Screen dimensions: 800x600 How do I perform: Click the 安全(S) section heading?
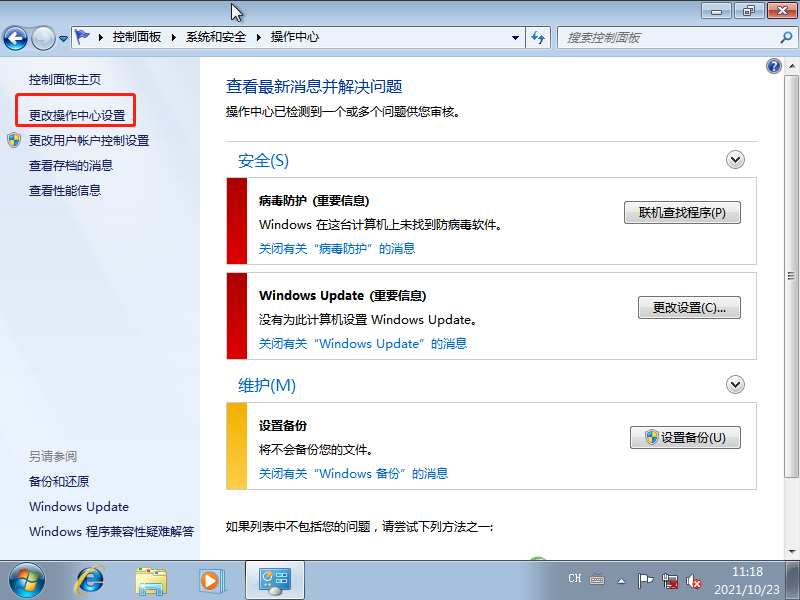[263, 161]
